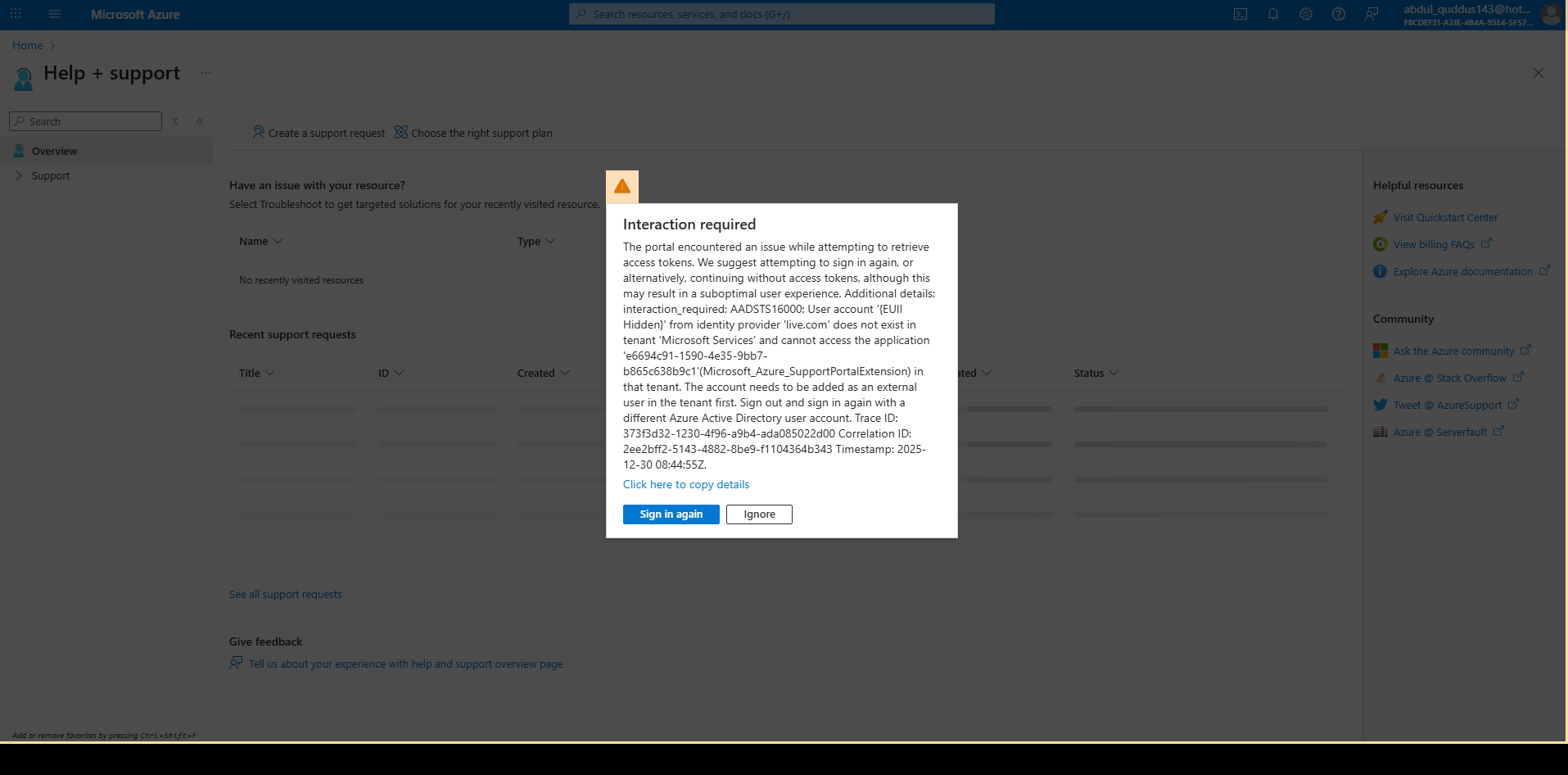This screenshot has height=775, width=1568.
Task: Click Create a support request
Action: tap(319, 133)
